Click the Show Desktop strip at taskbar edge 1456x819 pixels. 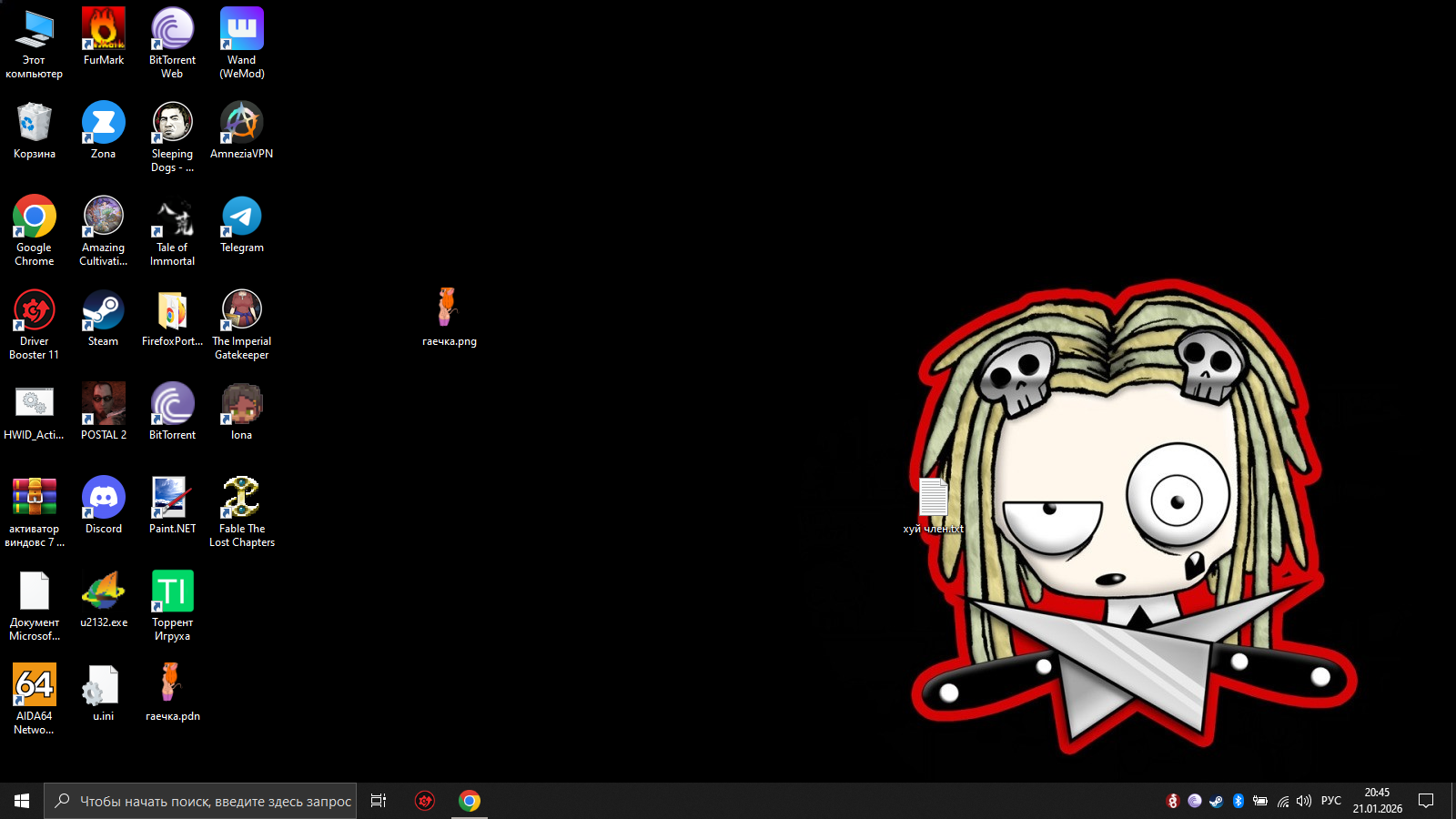pos(1453,801)
